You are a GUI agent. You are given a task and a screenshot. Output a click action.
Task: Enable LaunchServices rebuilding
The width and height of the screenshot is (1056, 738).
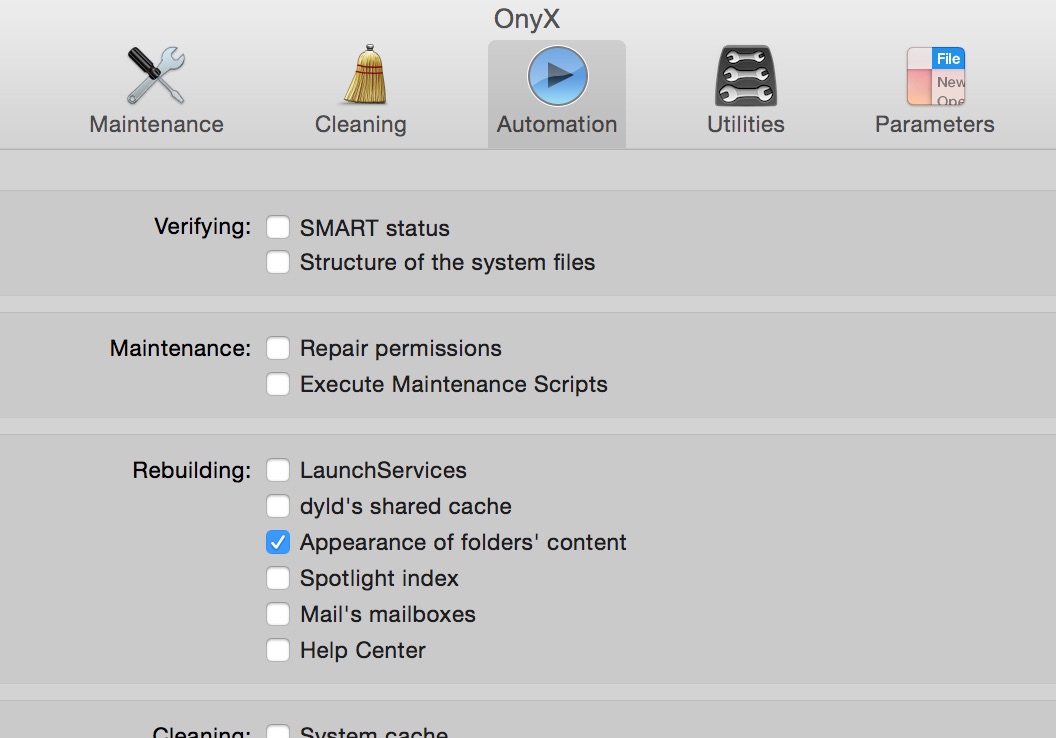[278, 471]
